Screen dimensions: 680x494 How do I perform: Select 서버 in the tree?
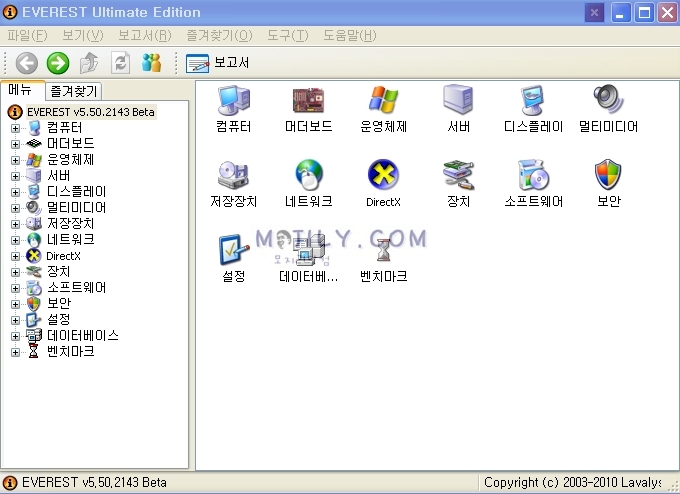point(58,176)
